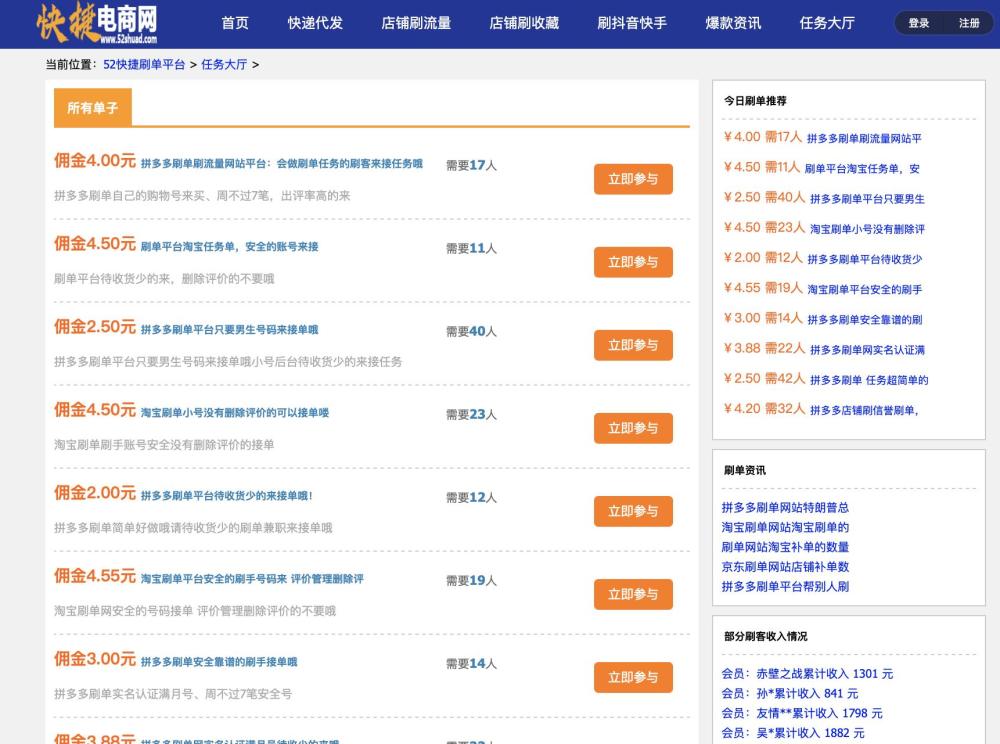Click the 注册 register button
Viewport: 1000px width, 744px height.
tap(969, 23)
